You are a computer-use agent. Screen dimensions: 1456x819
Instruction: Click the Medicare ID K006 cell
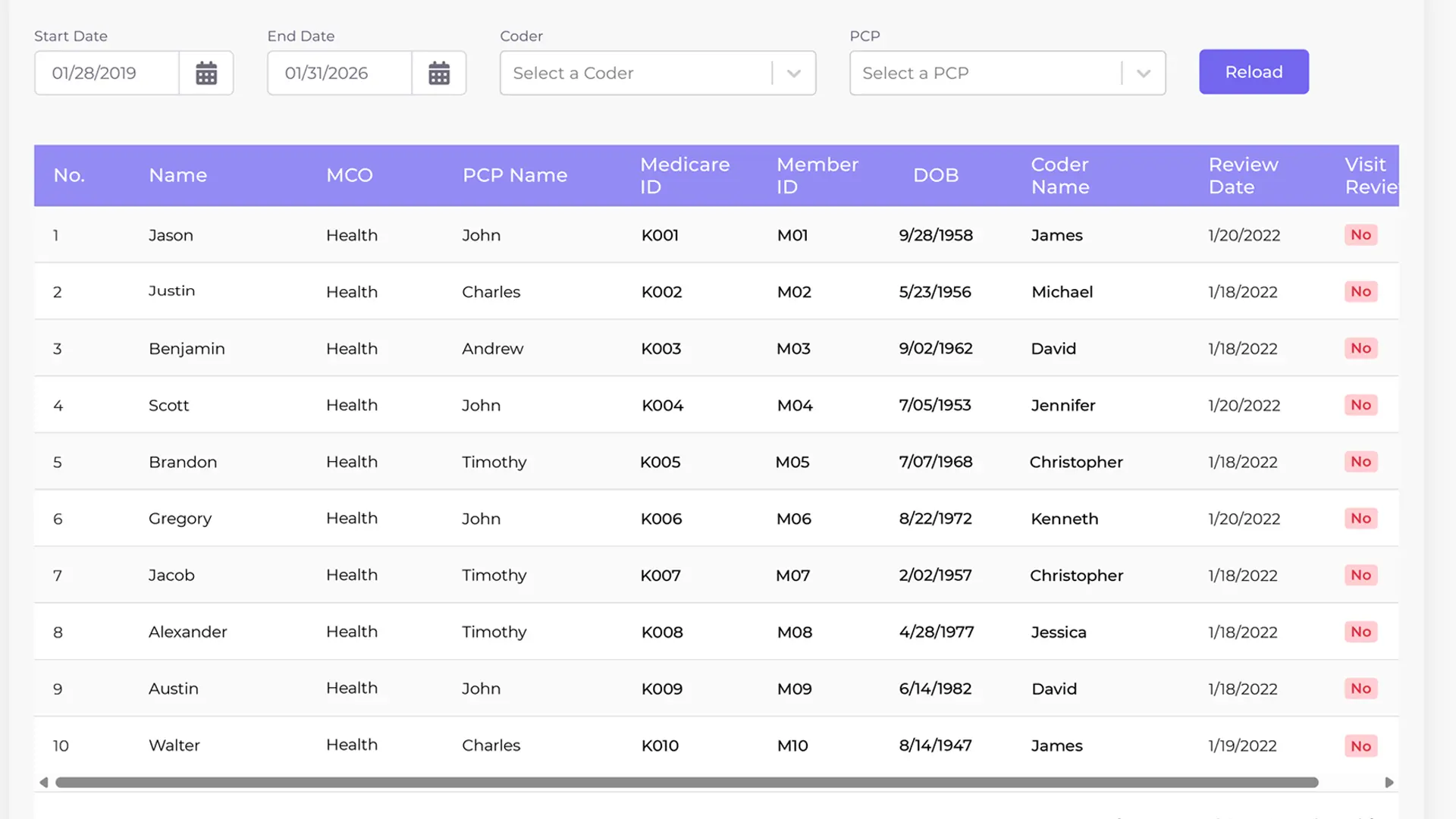[x=661, y=519]
